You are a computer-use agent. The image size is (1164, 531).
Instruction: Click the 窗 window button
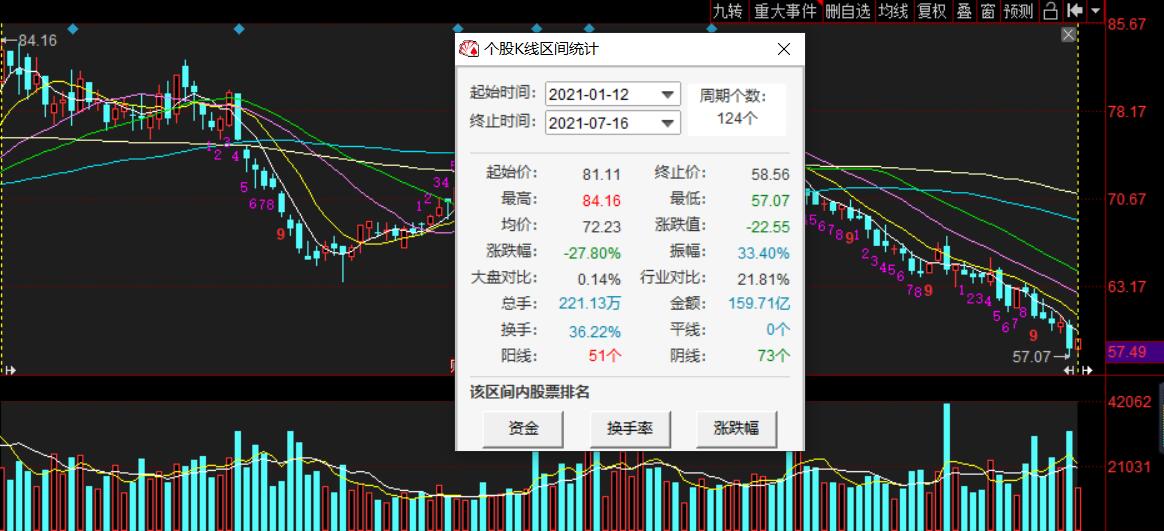(x=987, y=10)
